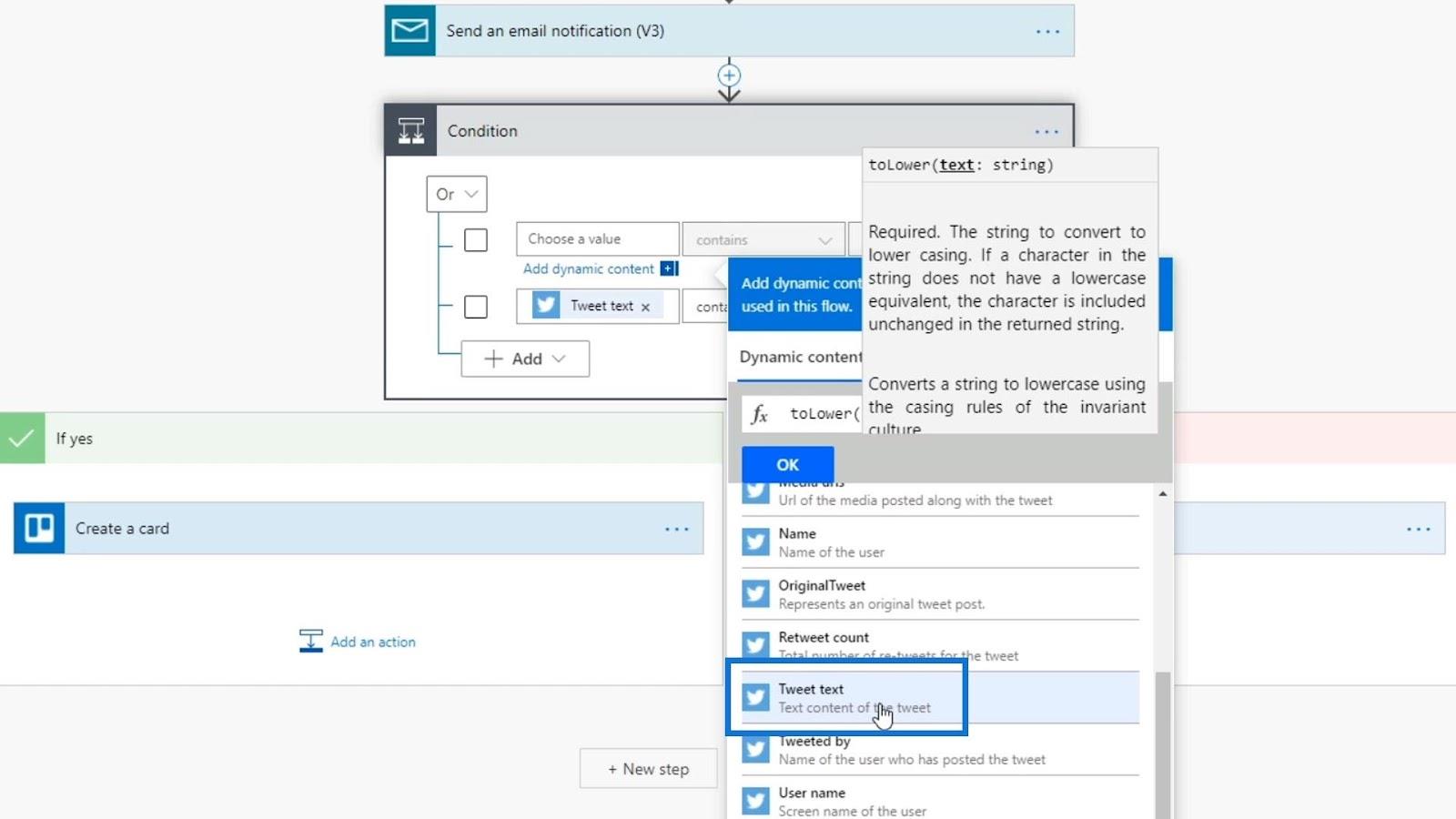Open the Add condition dropdown button
This screenshot has height=819, width=1456.
pos(525,359)
